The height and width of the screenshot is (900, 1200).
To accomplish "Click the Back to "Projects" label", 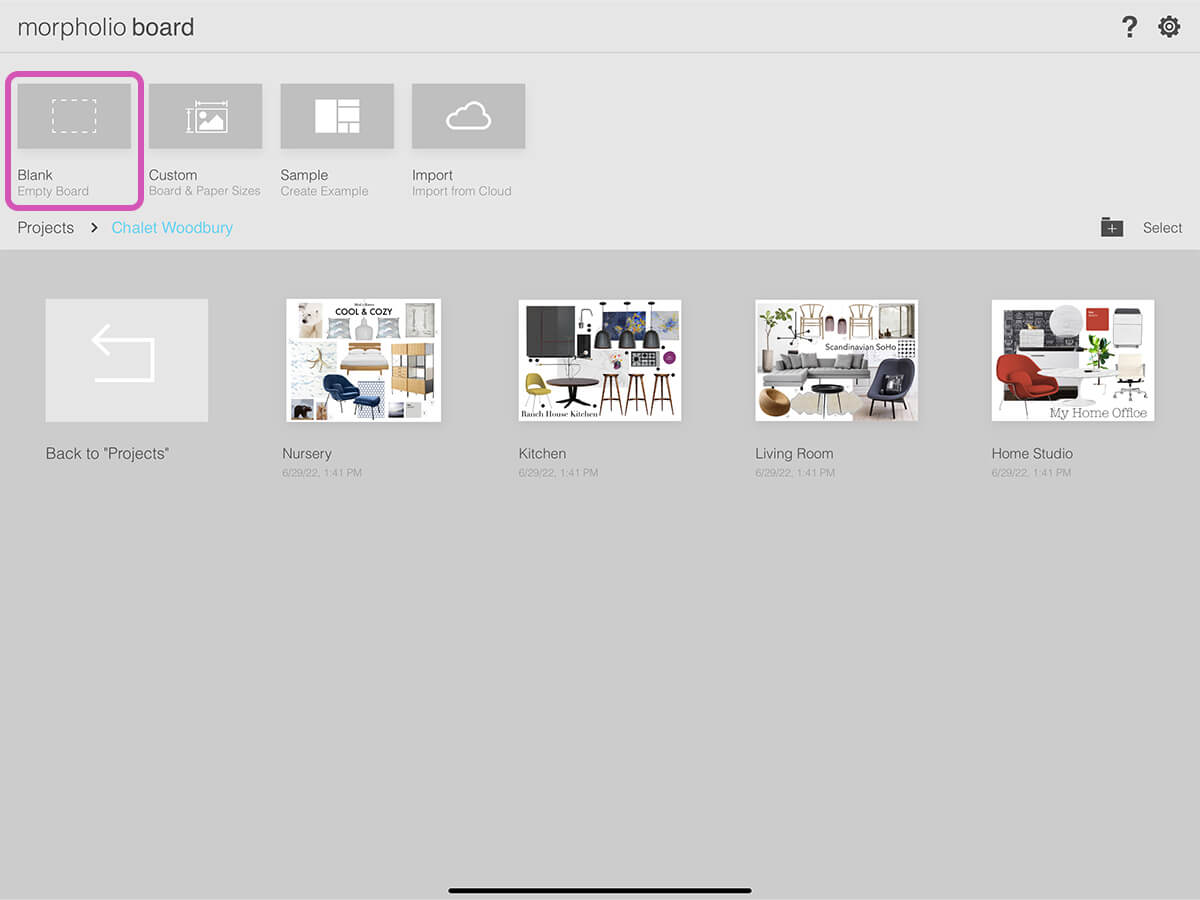I will (x=107, y=454).
